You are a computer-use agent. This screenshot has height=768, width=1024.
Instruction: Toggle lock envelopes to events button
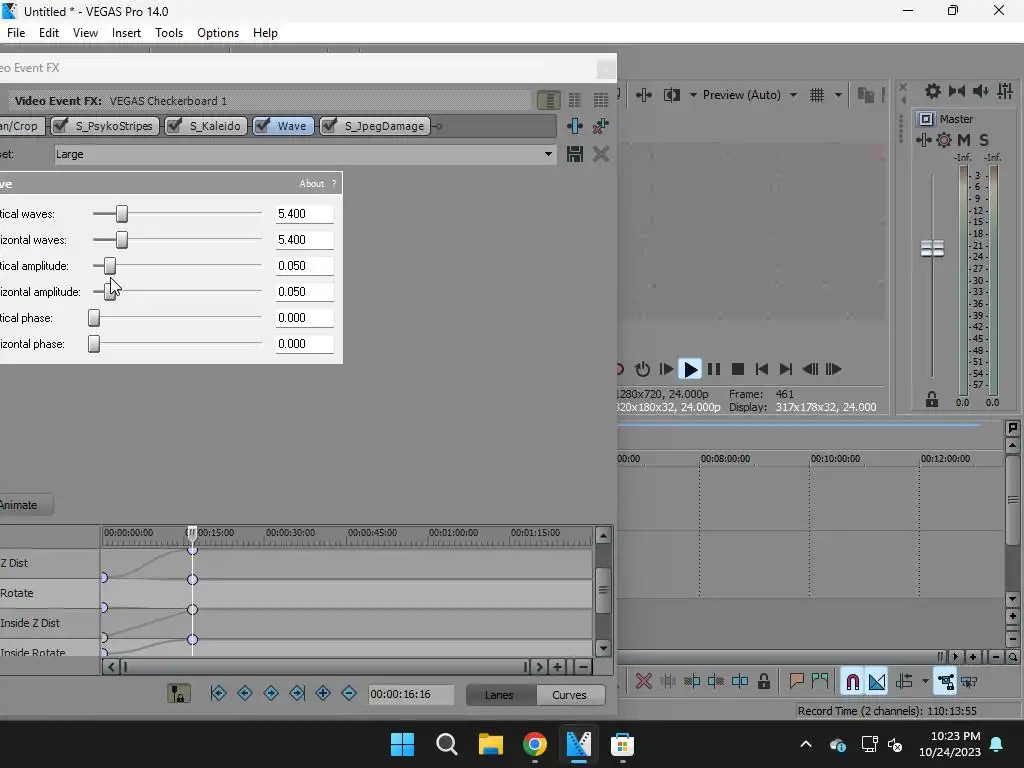tap(945, 682)
